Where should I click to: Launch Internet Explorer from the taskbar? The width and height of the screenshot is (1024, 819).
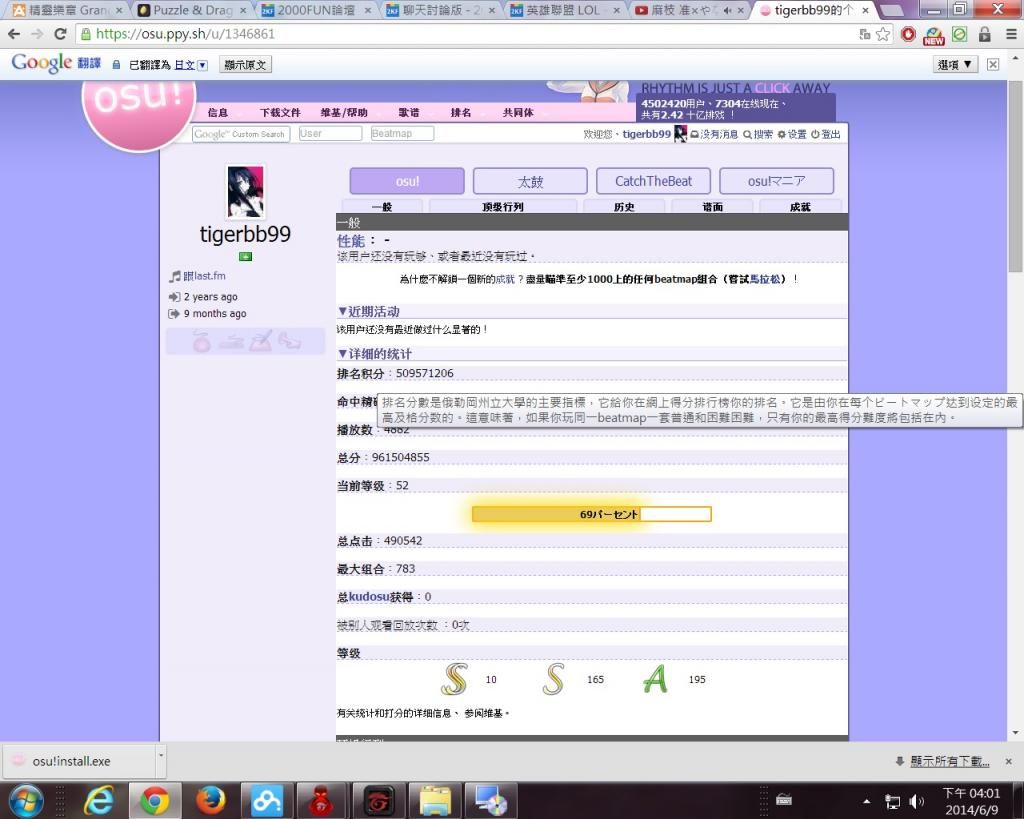point(99,800)
